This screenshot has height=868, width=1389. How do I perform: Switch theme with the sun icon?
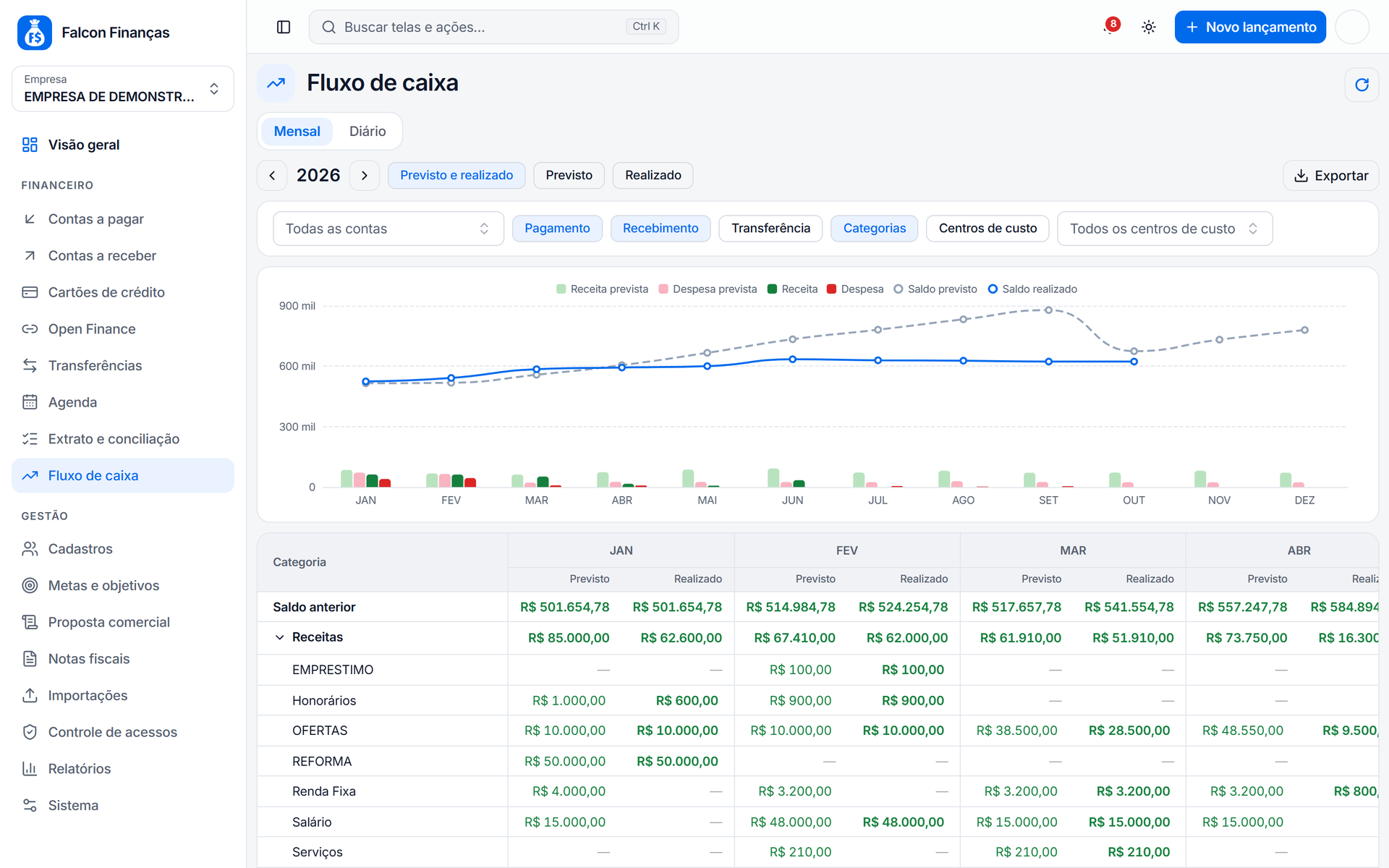(1148, 27)
